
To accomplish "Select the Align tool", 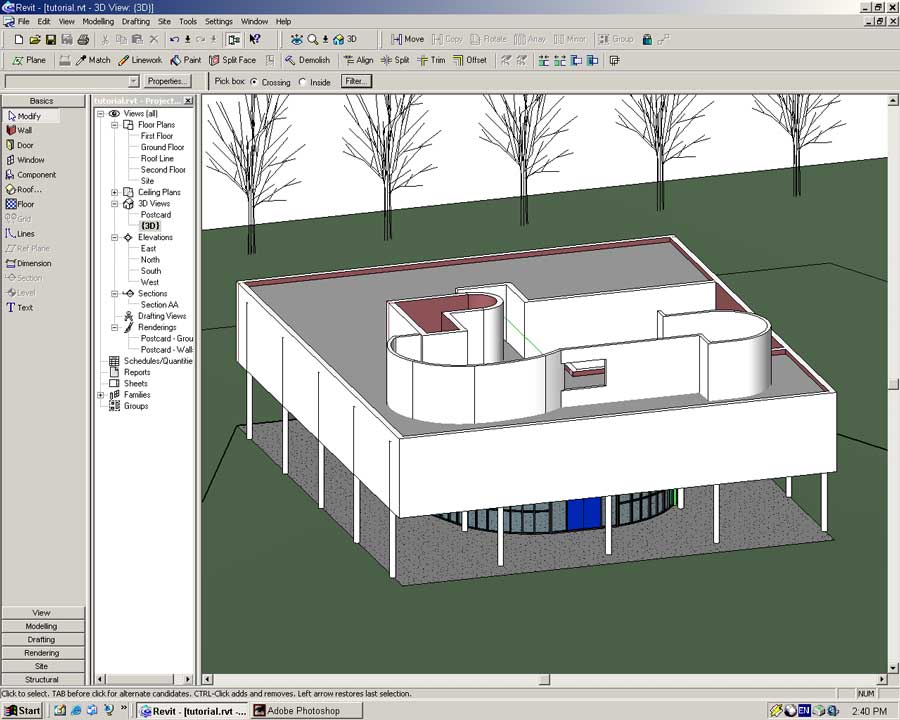I will (358, 60).
